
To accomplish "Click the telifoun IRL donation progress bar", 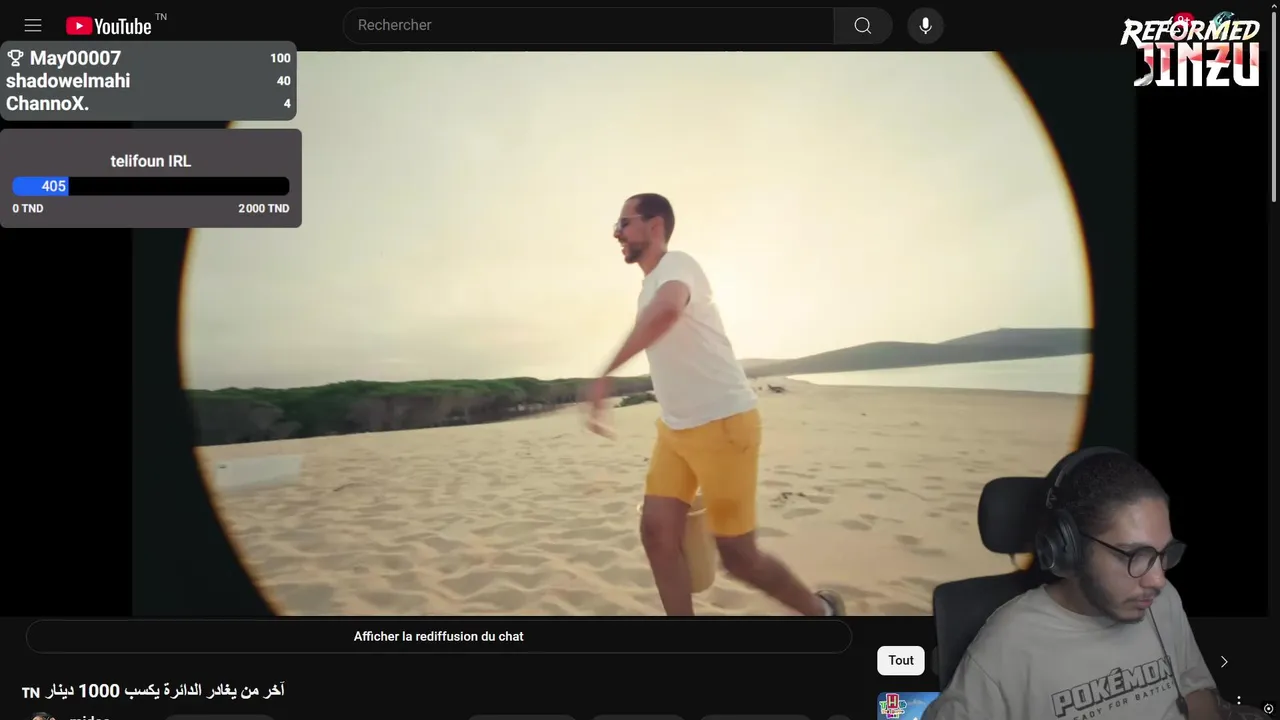I will [x=150, y=186].
